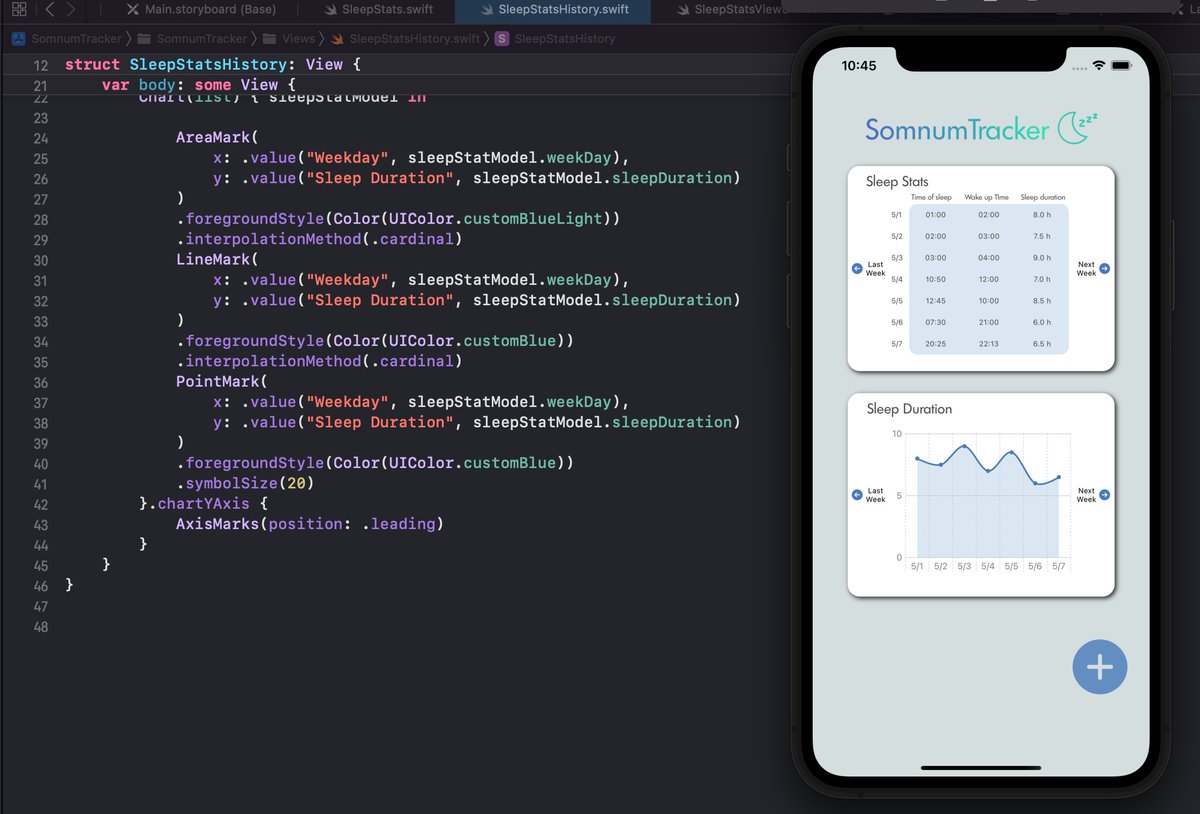Tap the '20:25' time of sleep cell

click(936, 344)
